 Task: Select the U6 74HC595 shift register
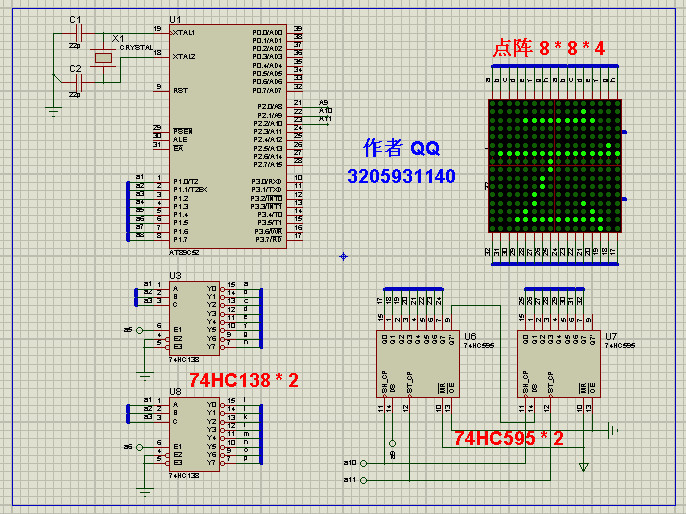tap(418, 364)
